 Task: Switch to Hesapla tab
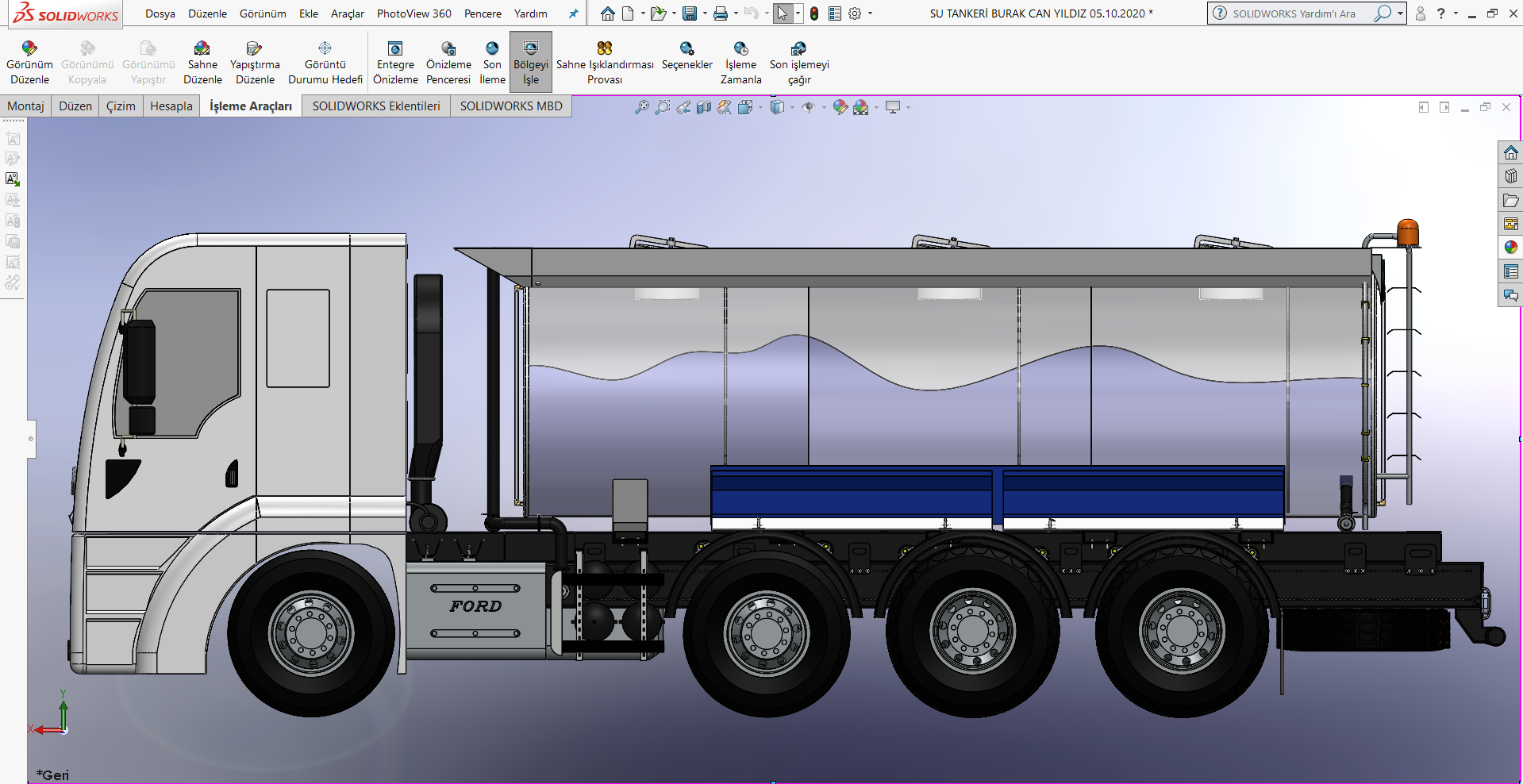click(x=171, y=106)
